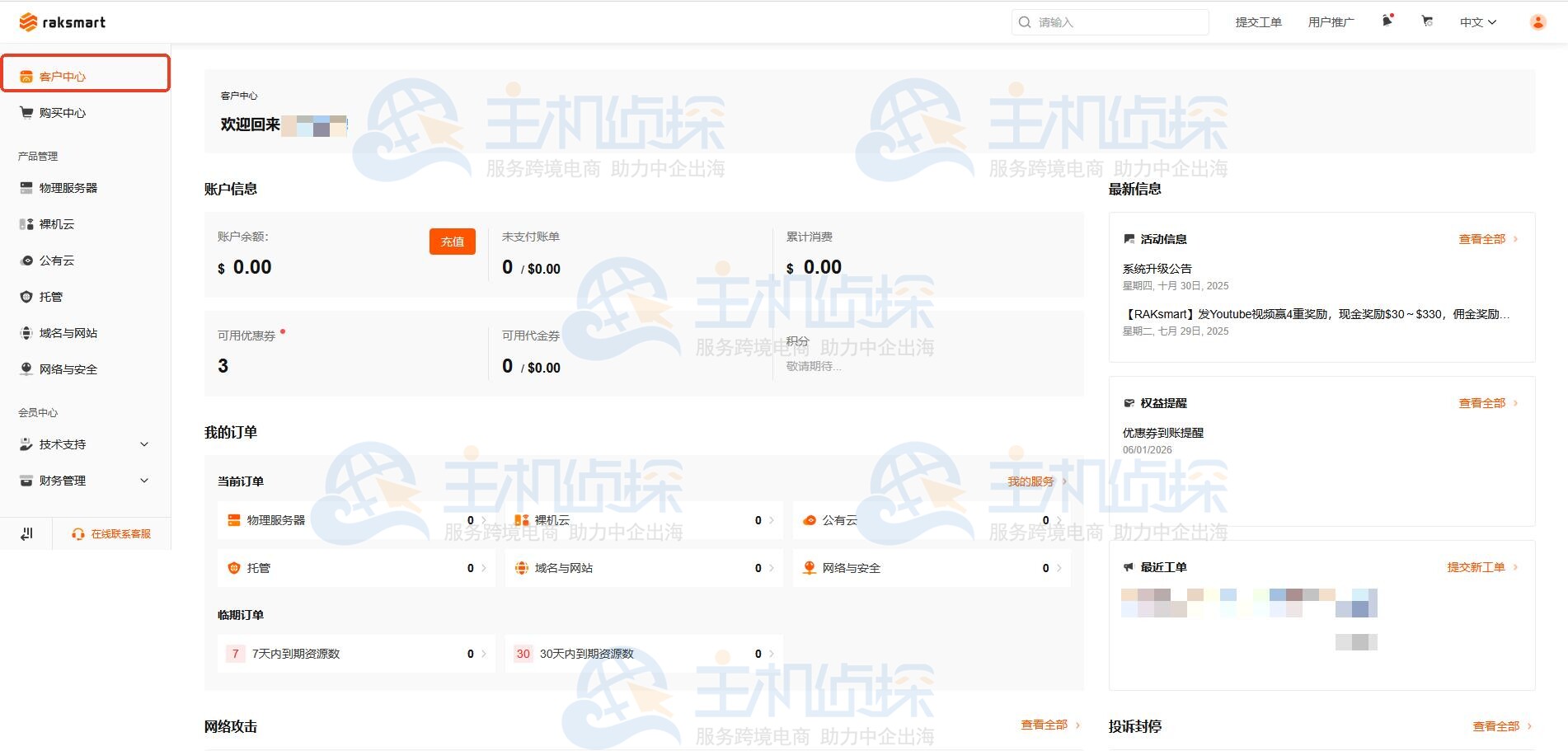The width and height of the screenshot is (1568, 751).
Task: Open the 用户推广 menu item
Action: [1330, 21]
